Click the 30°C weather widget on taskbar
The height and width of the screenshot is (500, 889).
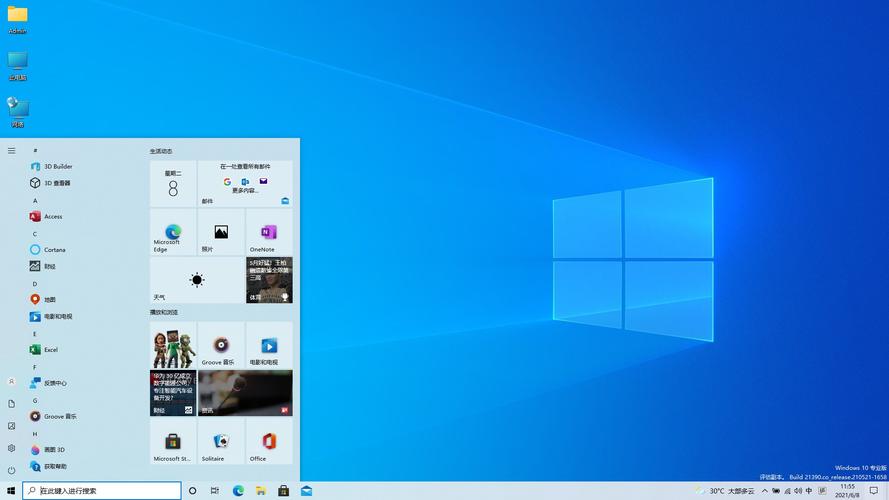coord(726,490)
